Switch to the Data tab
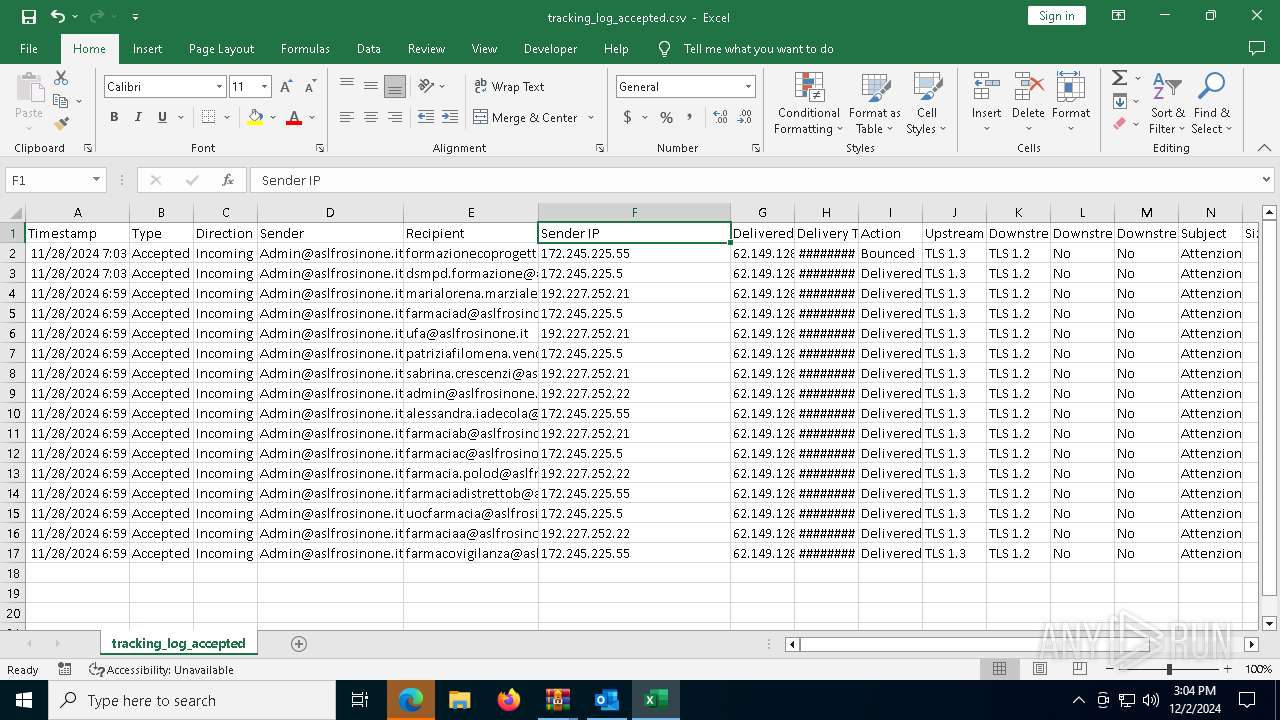This screenshot has height=720, width=1280. (x=369, y=48)
